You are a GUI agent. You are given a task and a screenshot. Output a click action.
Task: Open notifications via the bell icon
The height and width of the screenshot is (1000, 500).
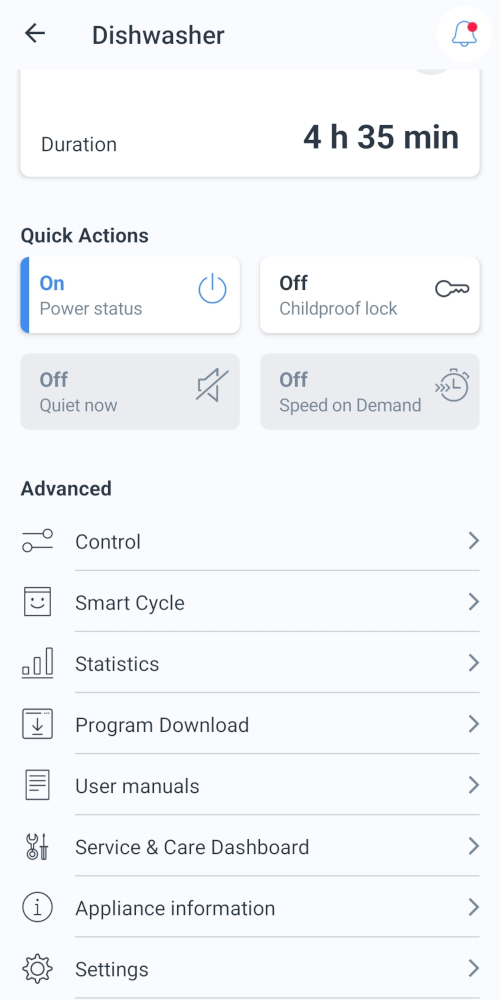pyautogui.click(x=464, y=34)
